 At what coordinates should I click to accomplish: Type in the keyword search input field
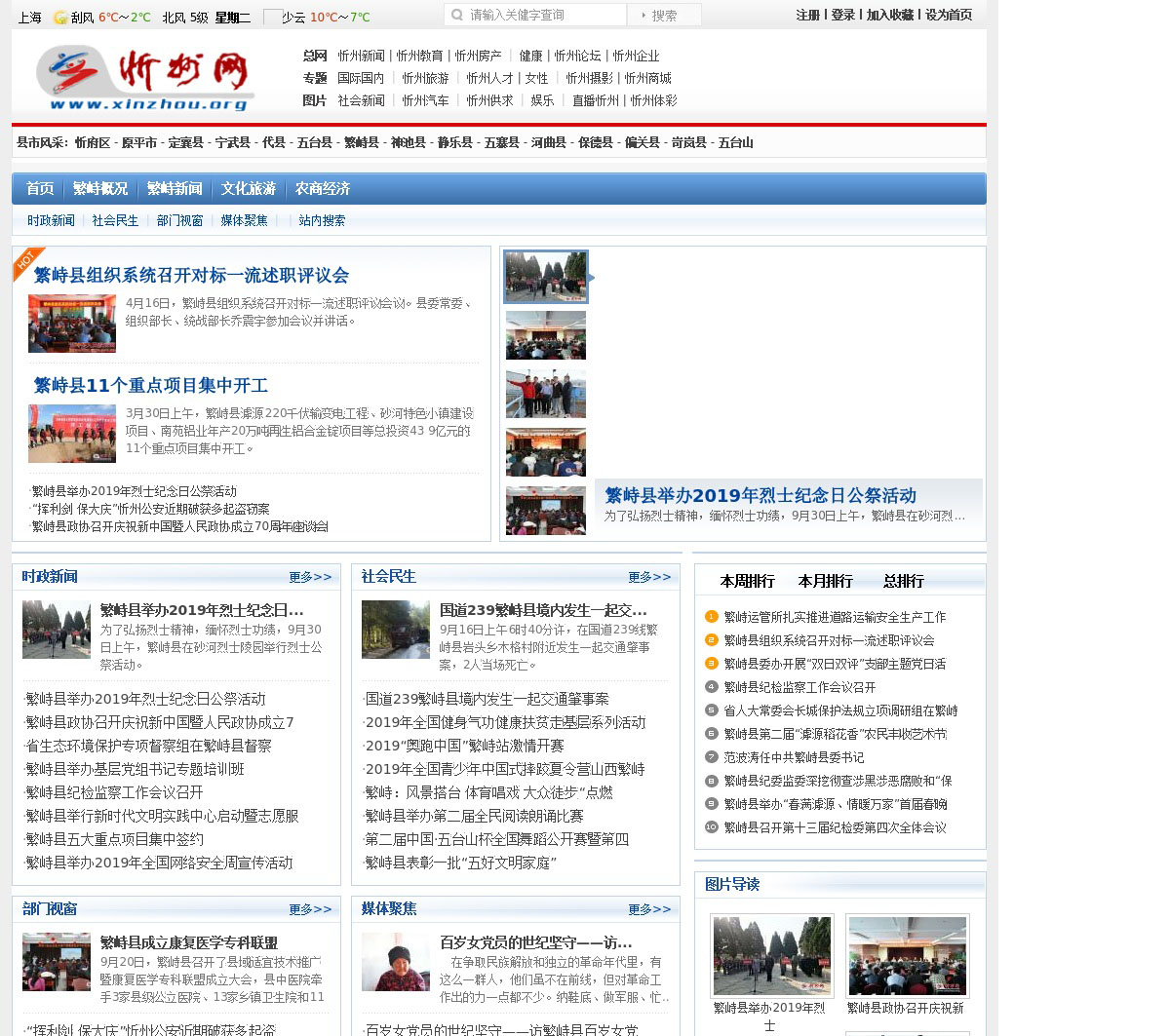click(x=544, y=16)
